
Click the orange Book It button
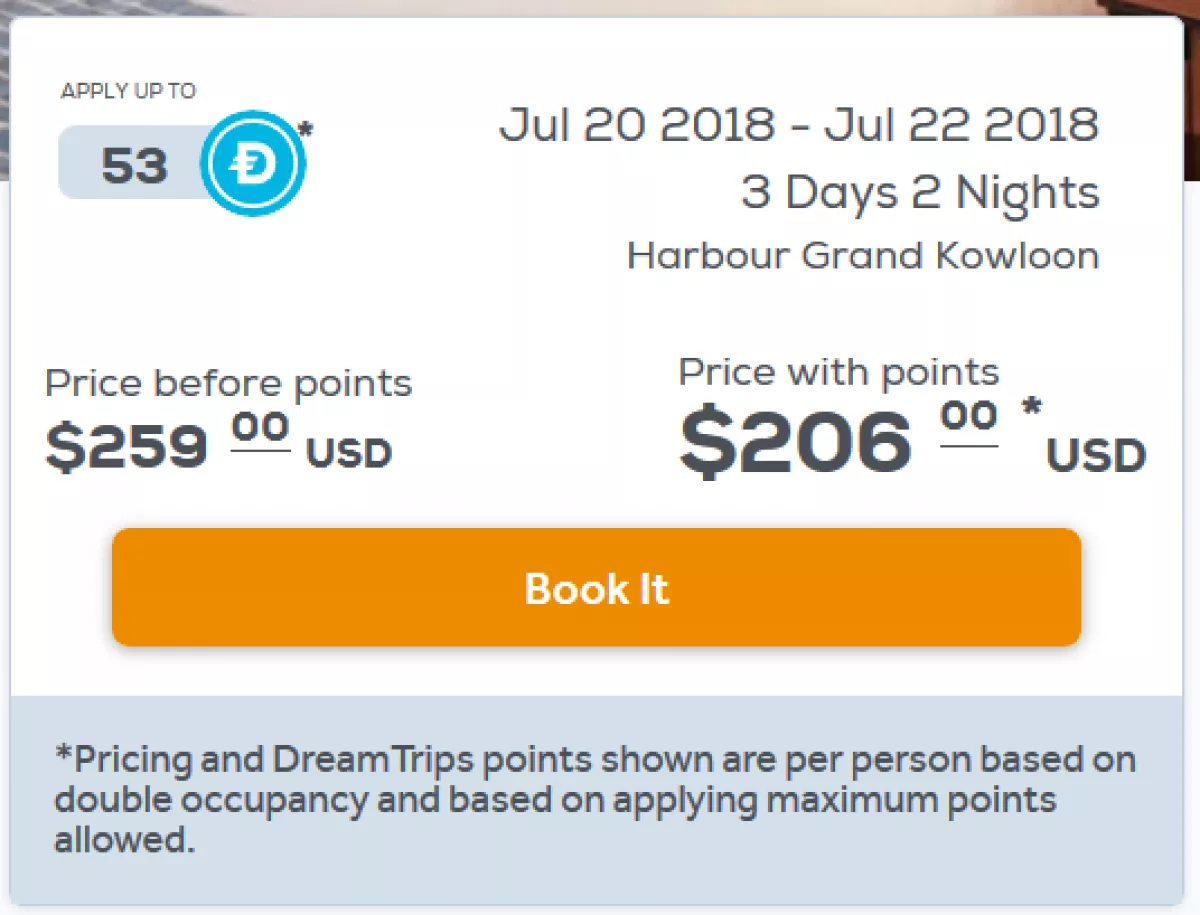[596, 587]
